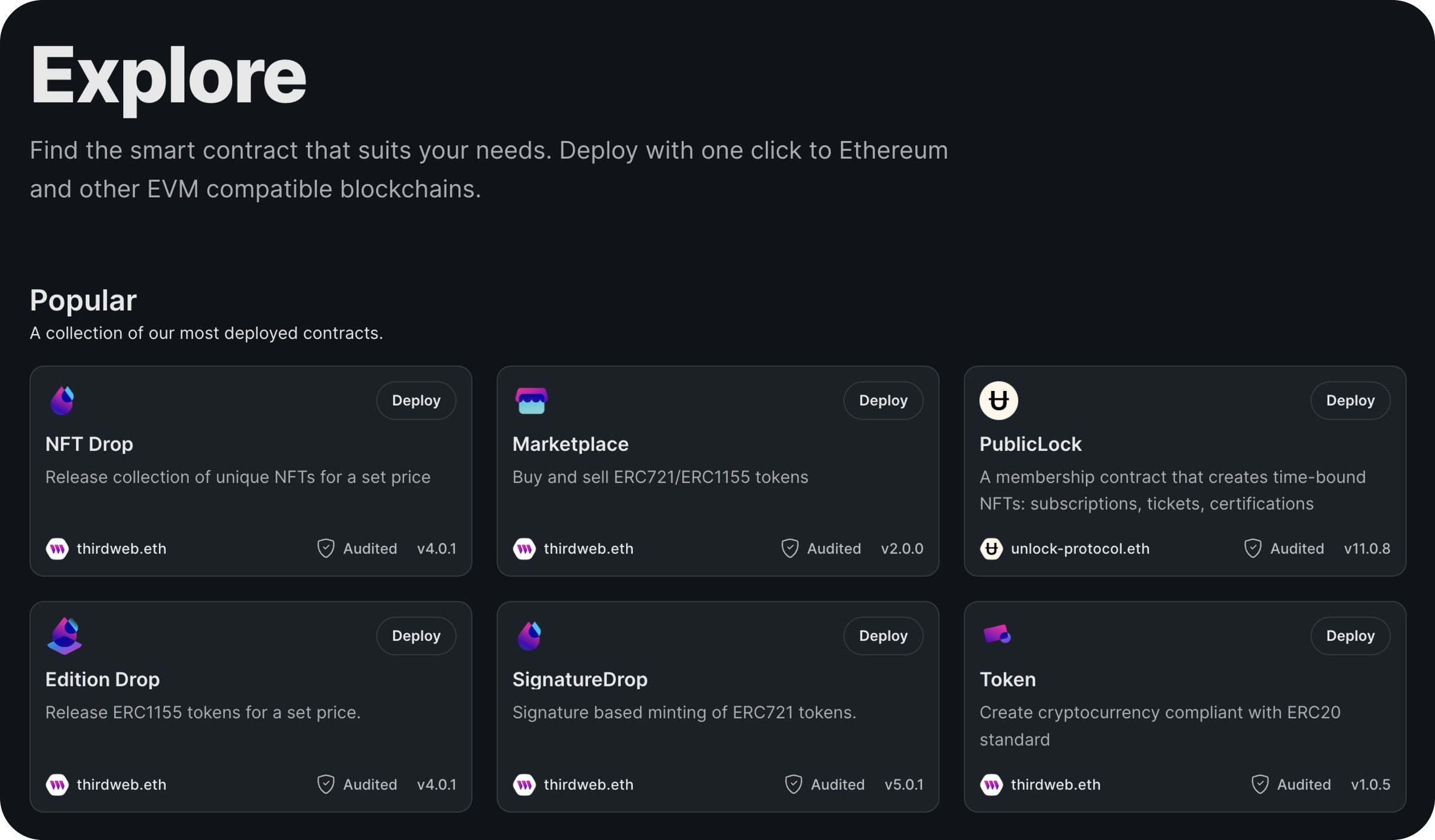
Task: Select the Token contract title
Action: 1007,679
